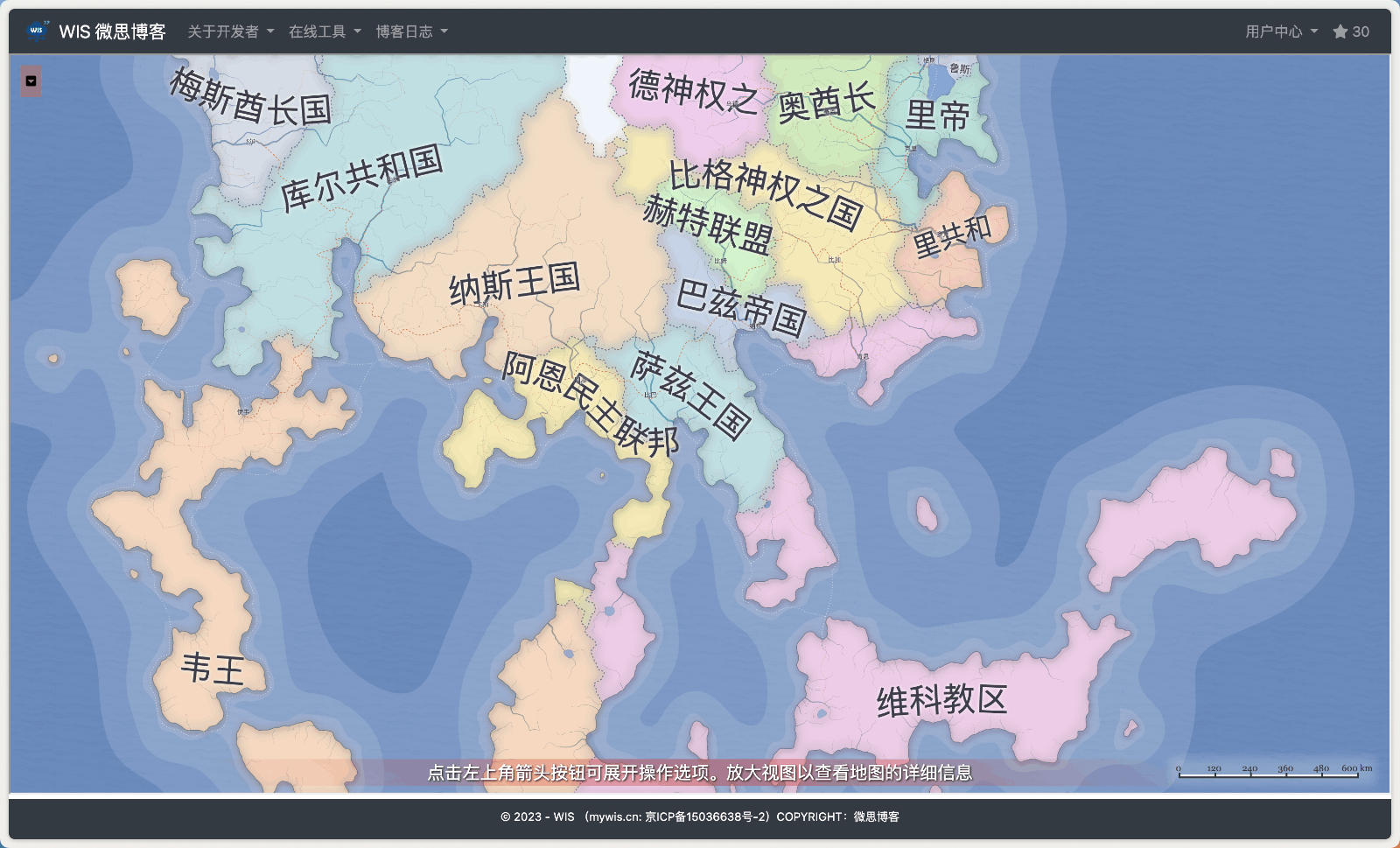Click the 阿恩民主联邦 label

[591, 403]
